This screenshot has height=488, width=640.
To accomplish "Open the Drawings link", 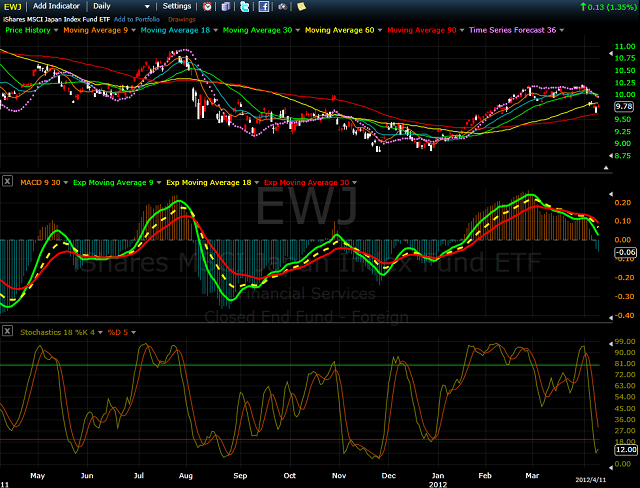I will click(x=182, y=19).
